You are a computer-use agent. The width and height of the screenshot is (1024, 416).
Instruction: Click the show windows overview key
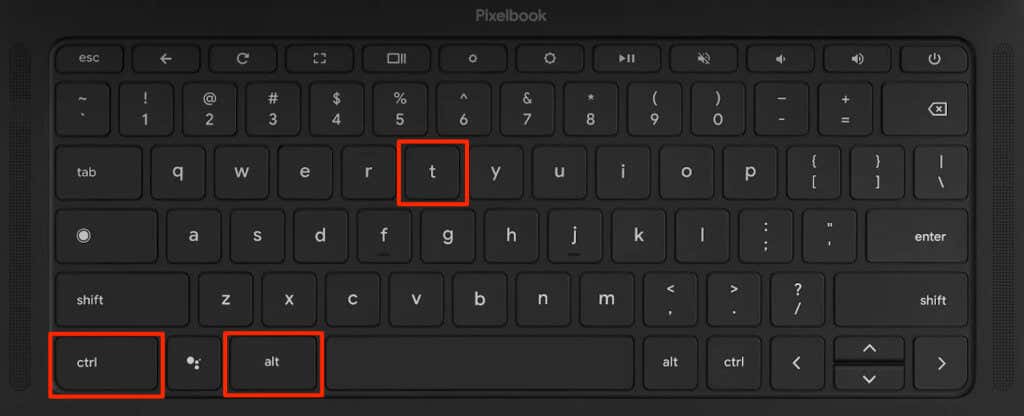(396, 59)
